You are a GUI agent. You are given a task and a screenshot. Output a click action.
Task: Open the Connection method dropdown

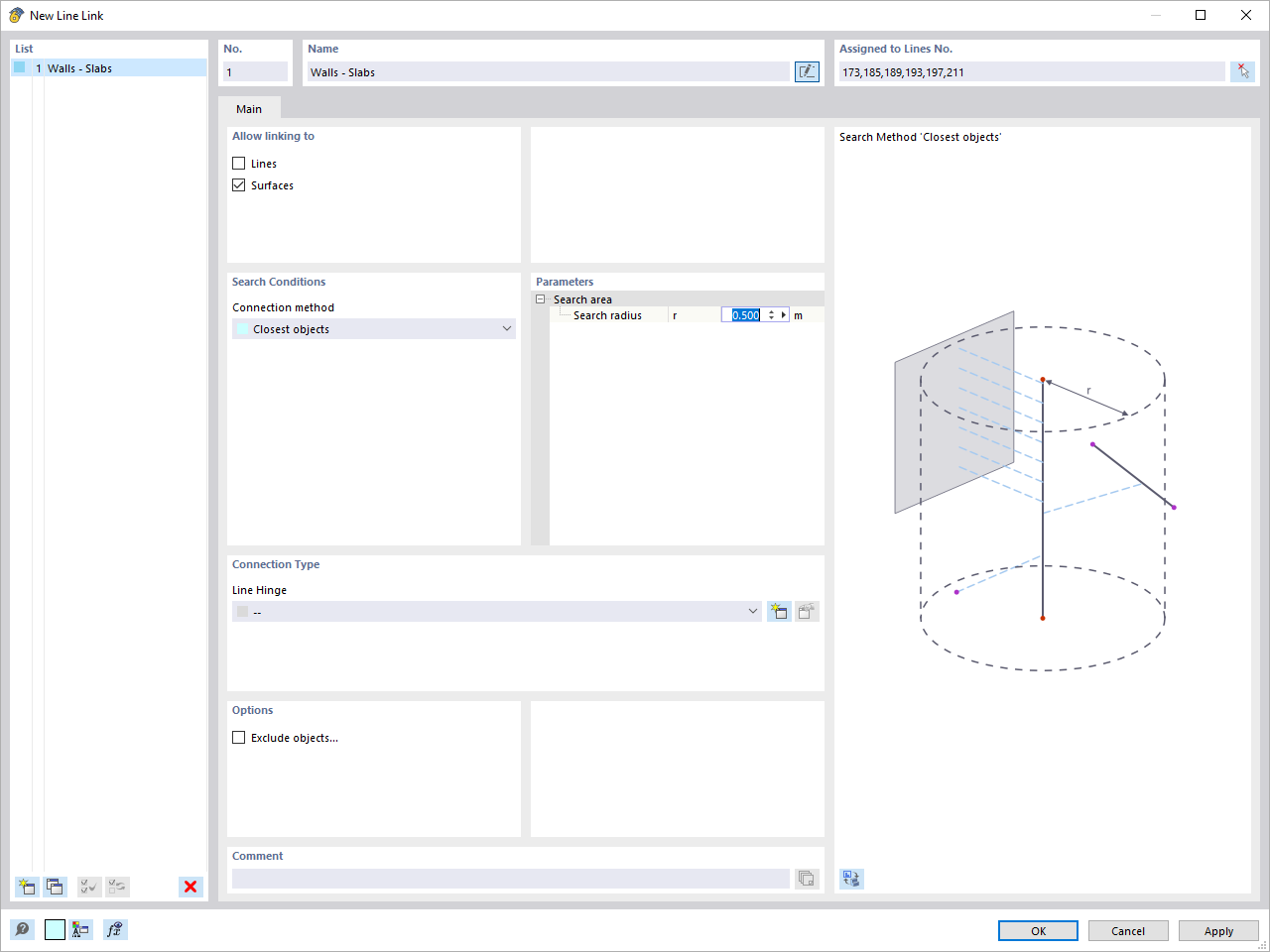click(x=507, y=328)
